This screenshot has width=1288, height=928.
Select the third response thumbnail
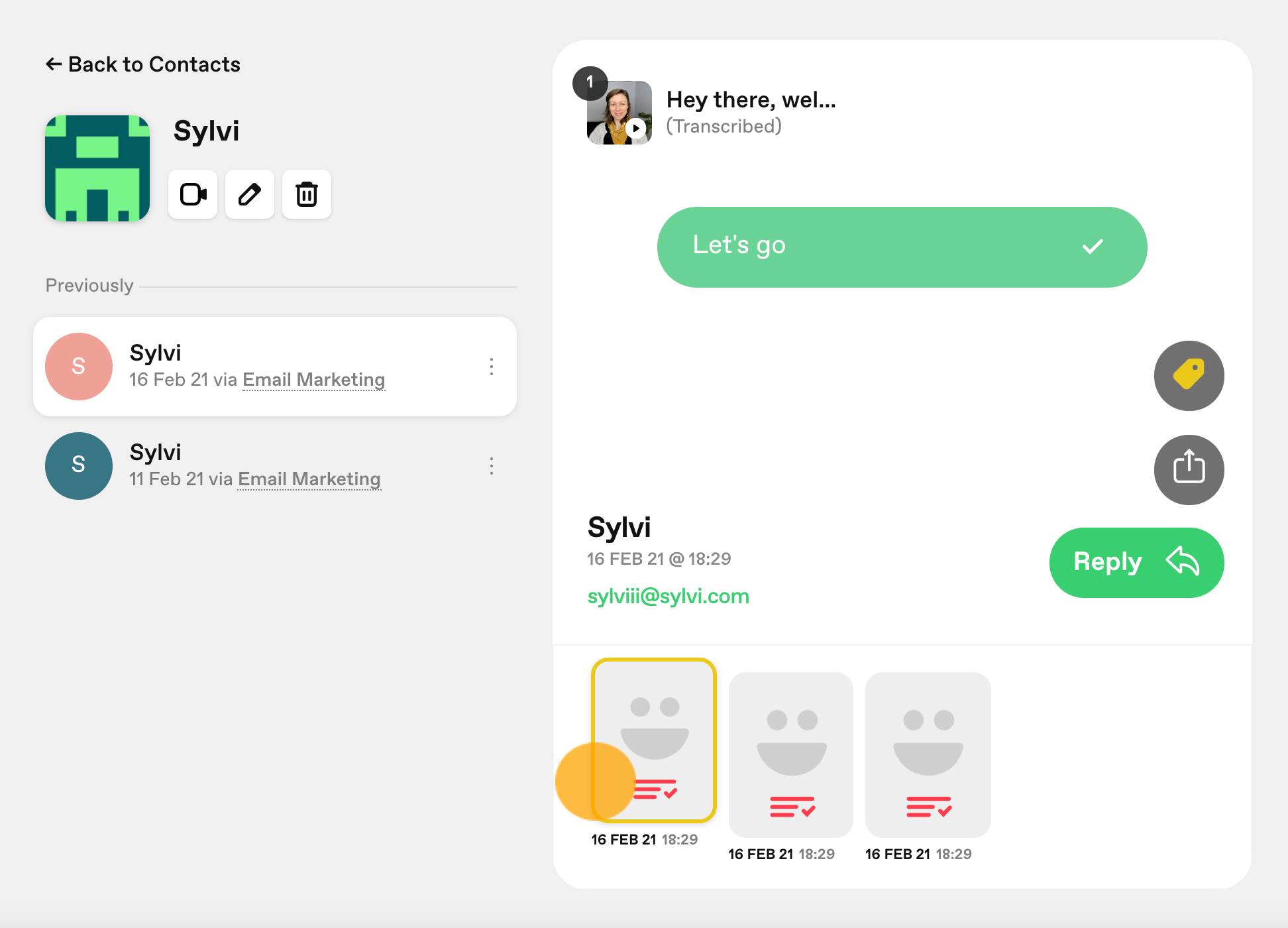pyautogui.click(x=928, y=754)
